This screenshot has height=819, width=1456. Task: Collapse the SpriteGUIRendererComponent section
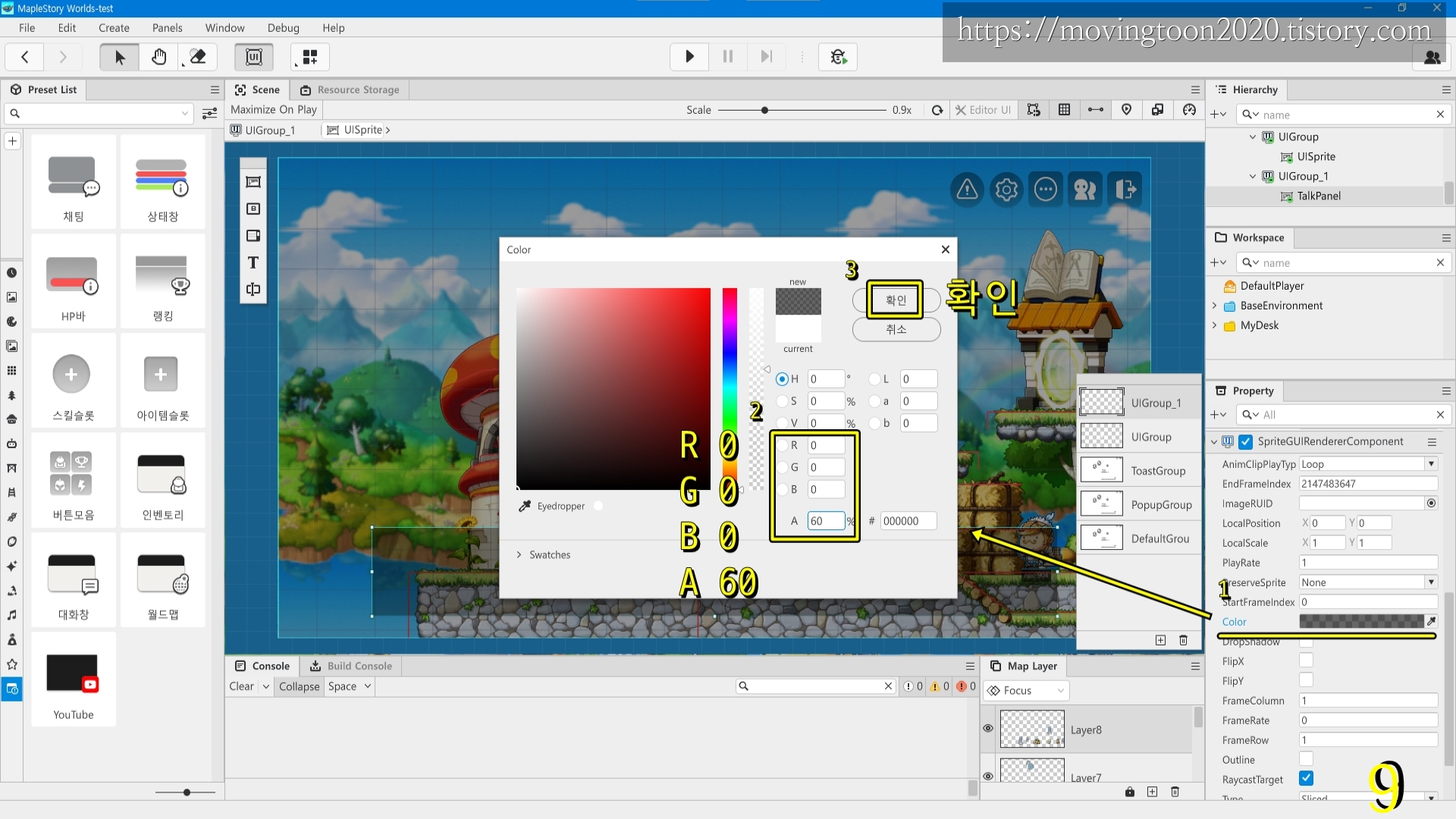(x=1214, y=441)
